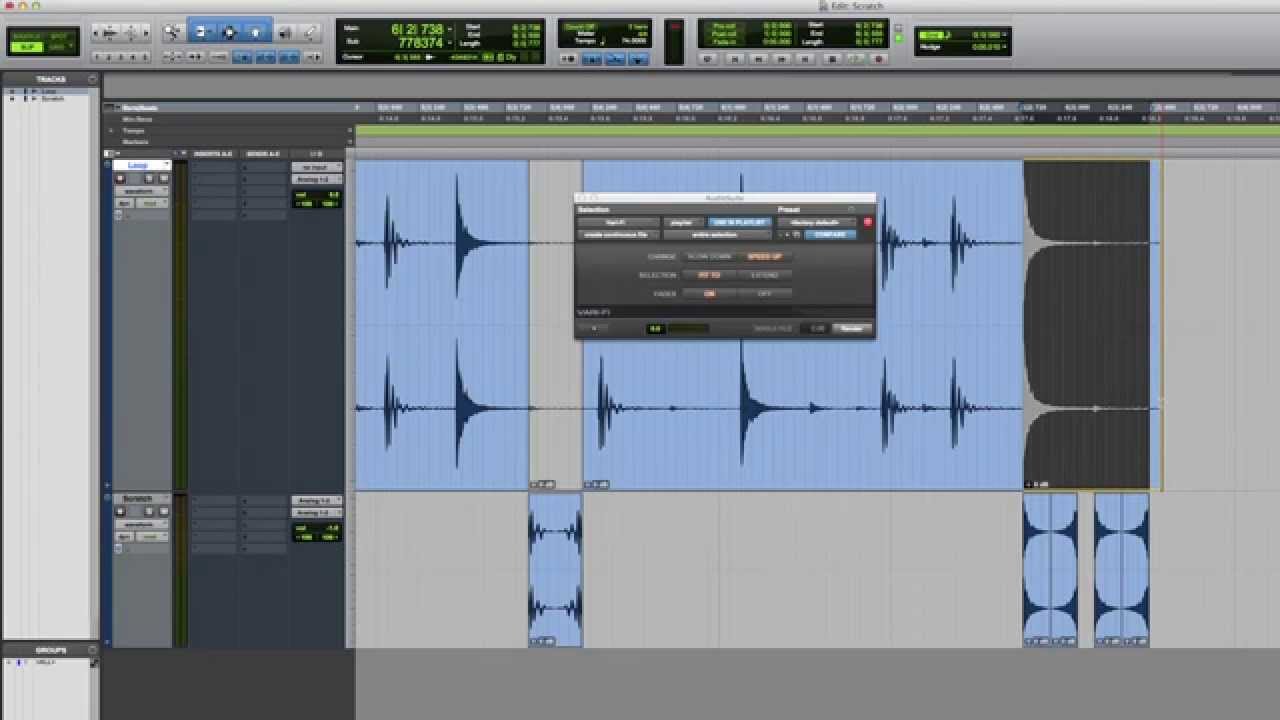Toggle Pre-roll in the transport
The height and width of the screenshot is (720, 1280).
(722, 25)
